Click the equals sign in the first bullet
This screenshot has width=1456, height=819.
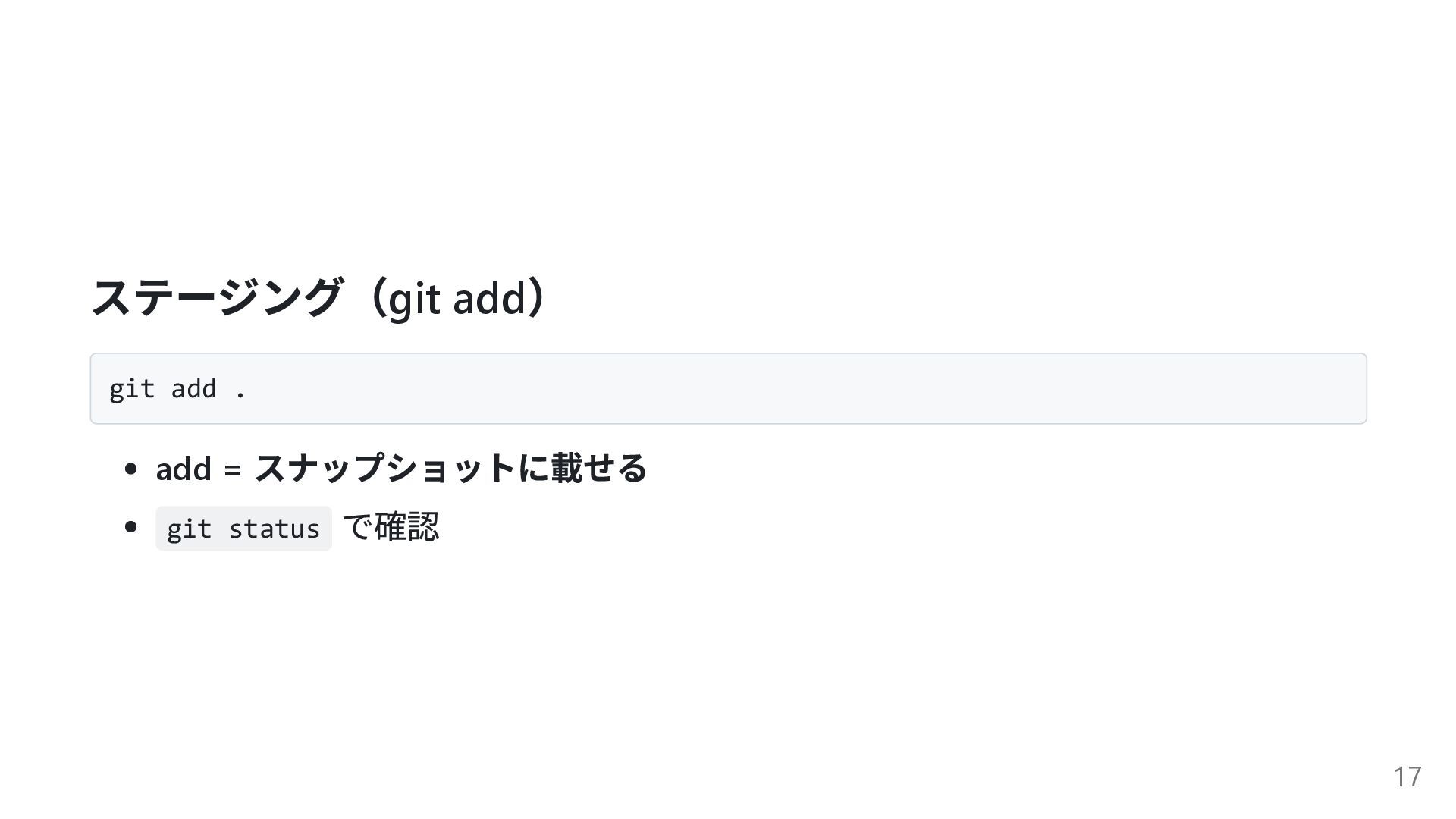233,469
